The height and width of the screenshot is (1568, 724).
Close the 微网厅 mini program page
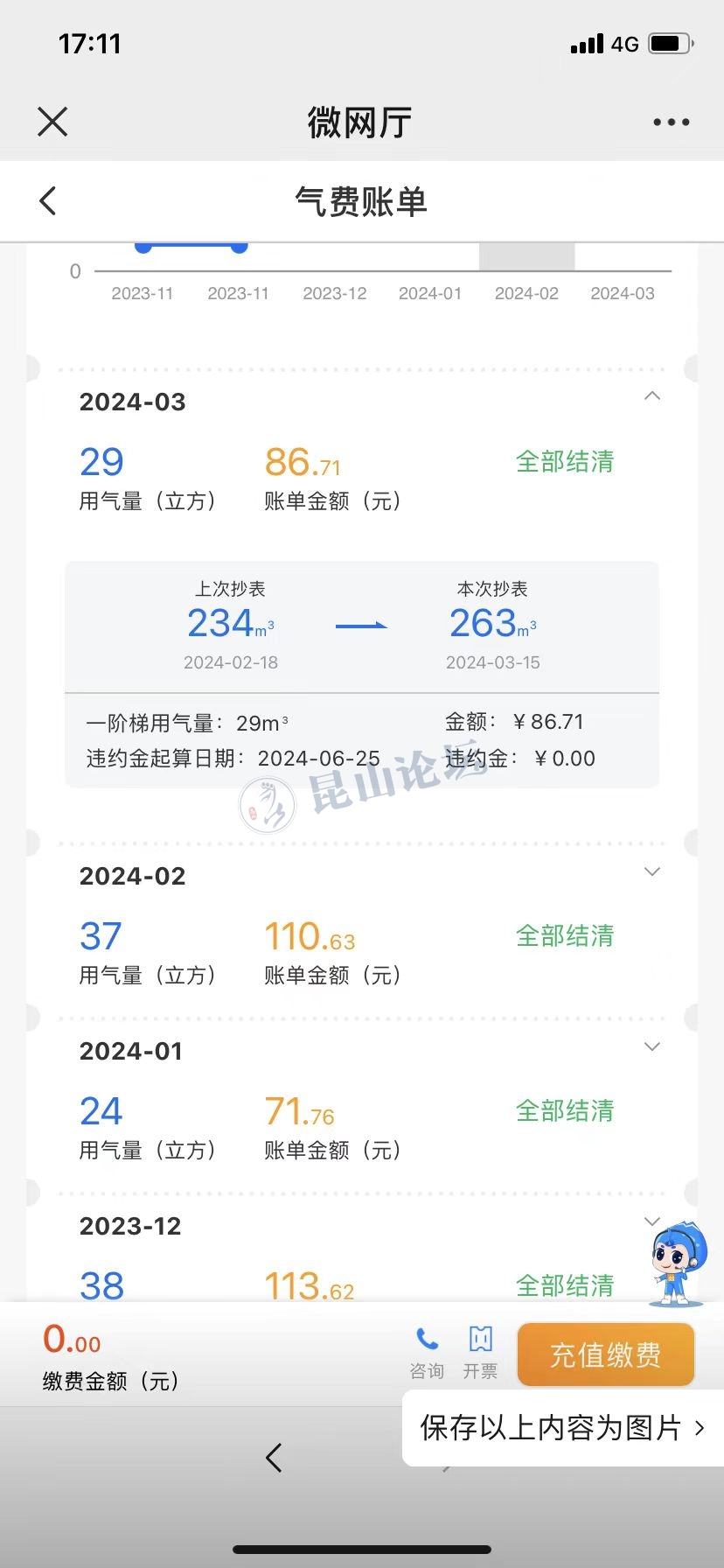click(x=52, y=122)
